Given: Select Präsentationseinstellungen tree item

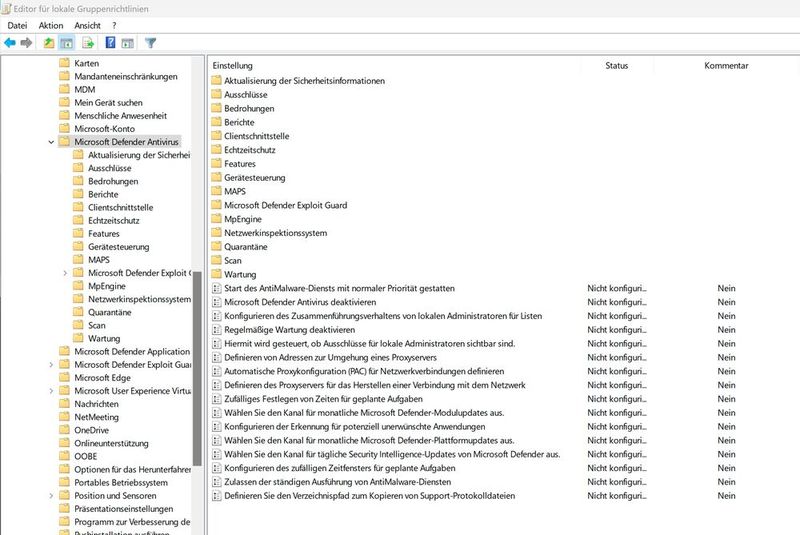Looking at the screenshot, I should coord(123,509).
